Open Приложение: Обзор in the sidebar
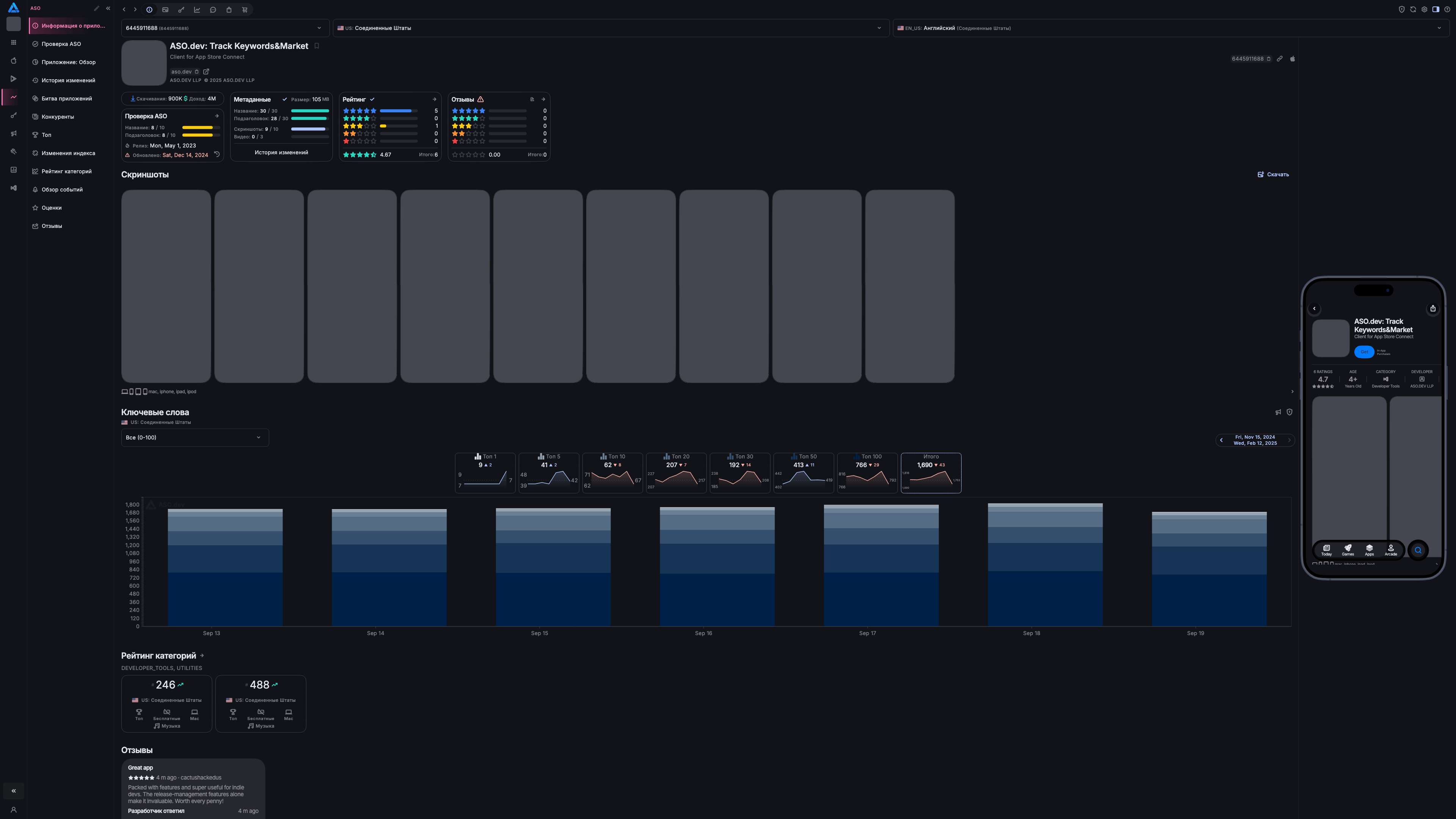 pos(71,62)
